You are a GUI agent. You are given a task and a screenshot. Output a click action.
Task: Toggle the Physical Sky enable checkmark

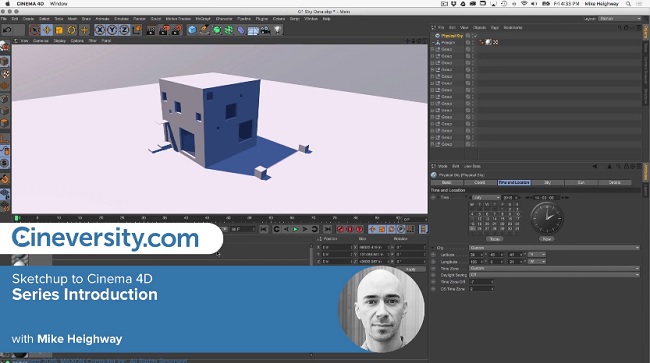pyautogui.click(x=475, y=36)
